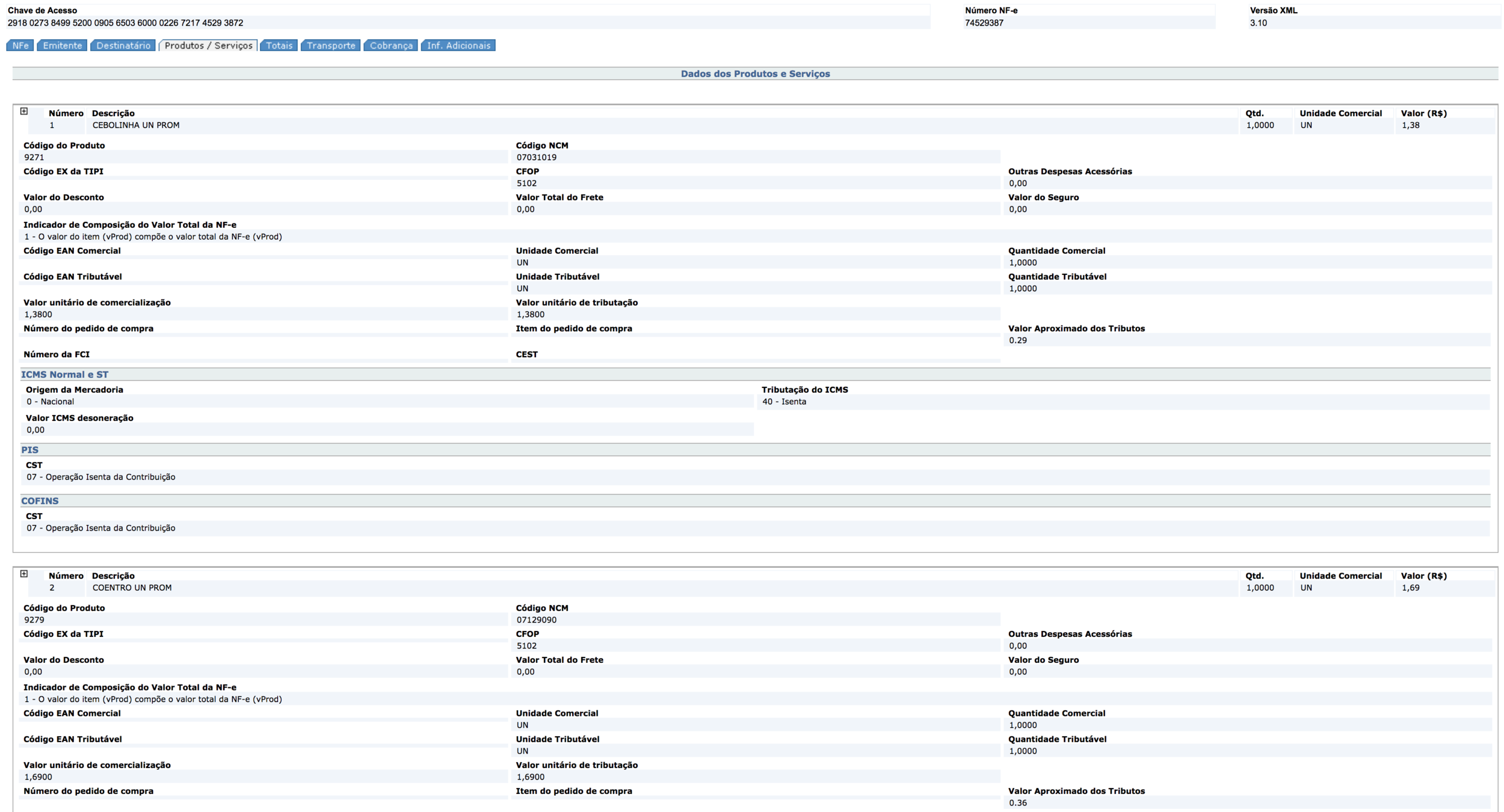Switch to the Cobrança tab
Screen dimensions: 1504x812
(x=391, y=46)
